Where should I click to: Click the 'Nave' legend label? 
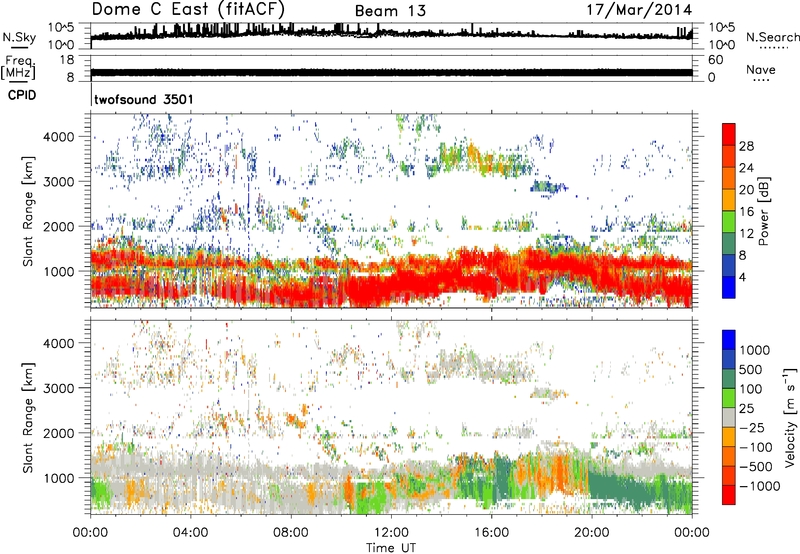coord(760,69)
